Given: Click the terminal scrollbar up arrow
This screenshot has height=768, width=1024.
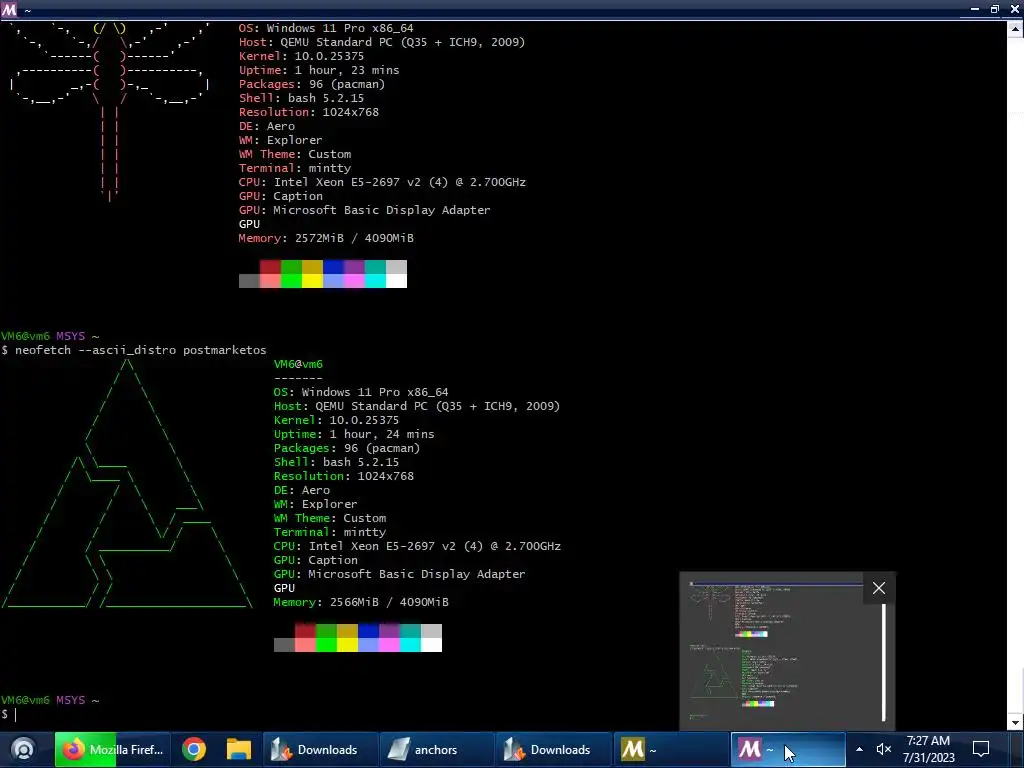Looking at the screenshot, I should (x=1016, y=28).
